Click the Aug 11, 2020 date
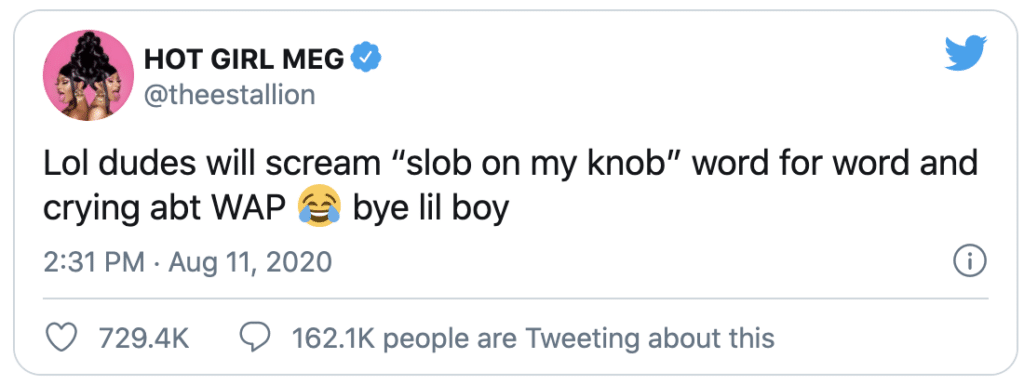This screenshot has width=1024, height=385. click(x=250, y=262)
